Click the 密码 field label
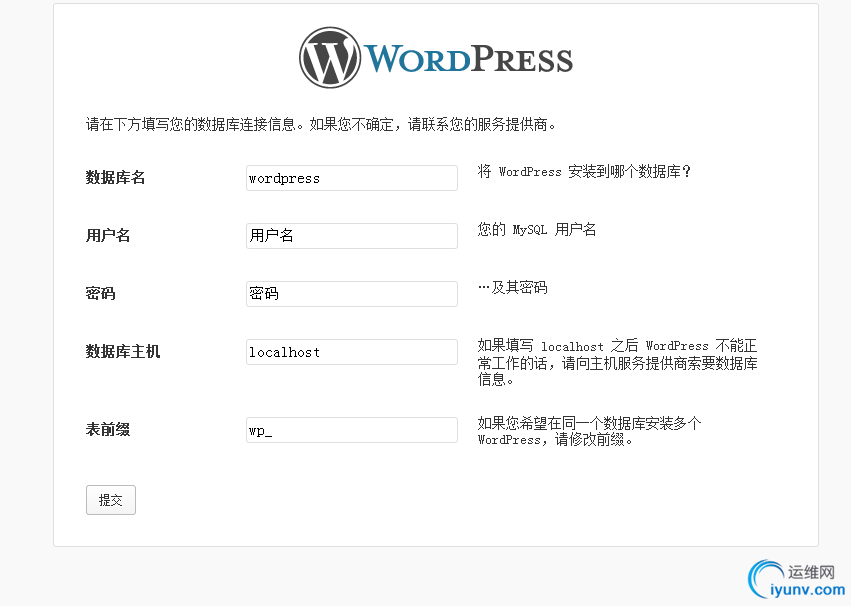Viewport: 851px width, 606px height. (100, 294)
